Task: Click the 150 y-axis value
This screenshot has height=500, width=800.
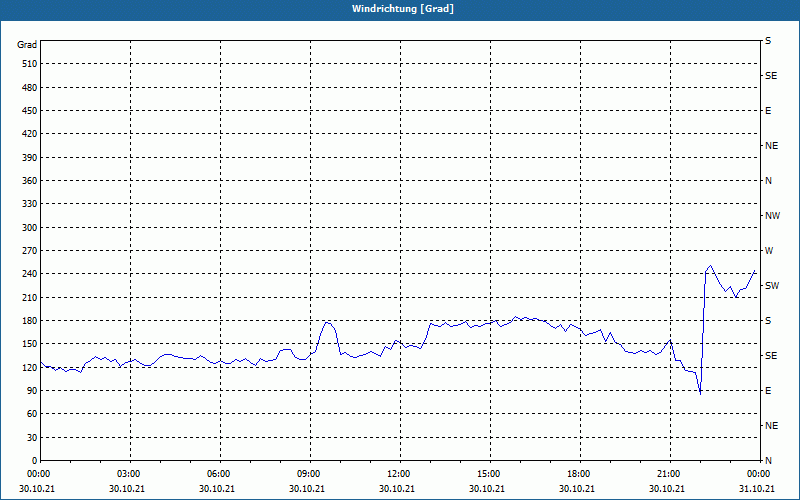Action: pyautogui.click(x=30, y=344)
